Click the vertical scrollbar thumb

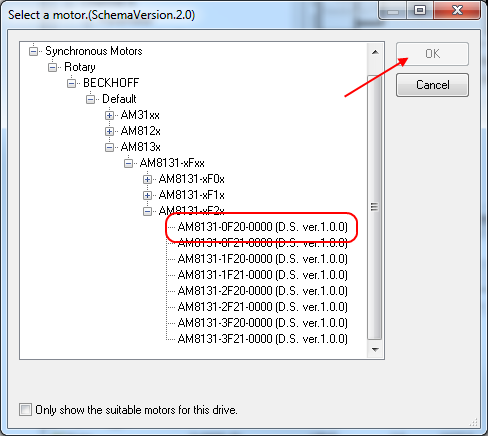click(x=374, y=207)
